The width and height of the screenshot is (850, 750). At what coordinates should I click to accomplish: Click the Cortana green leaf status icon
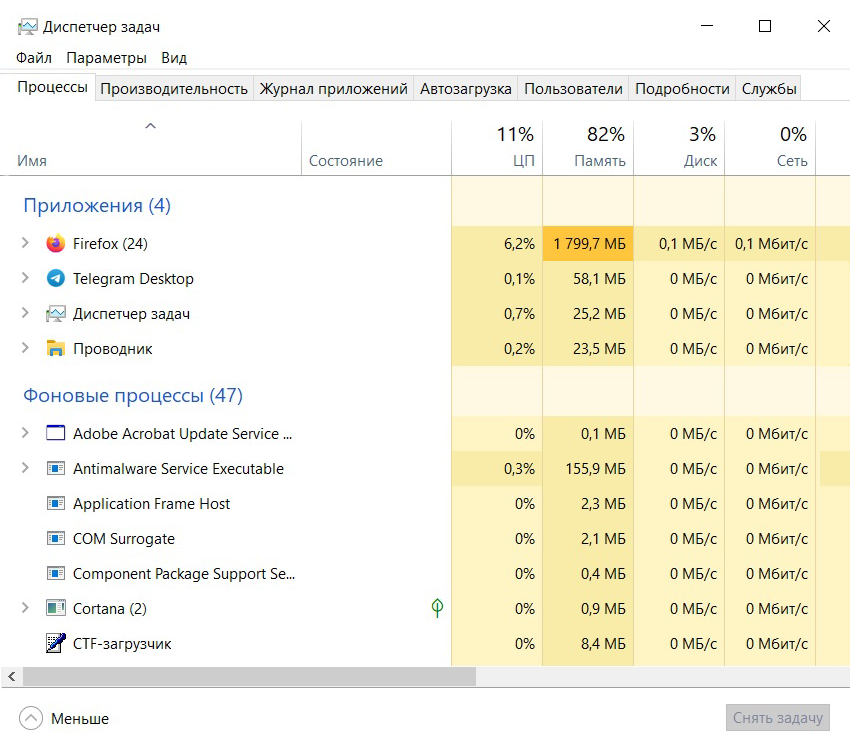(x=437, y=608)
